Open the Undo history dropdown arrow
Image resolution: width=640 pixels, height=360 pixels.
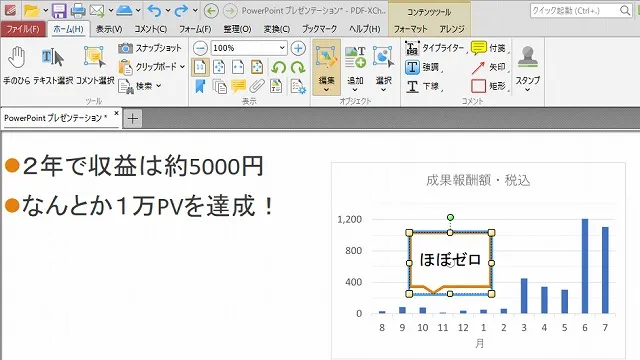click(168, 11)
